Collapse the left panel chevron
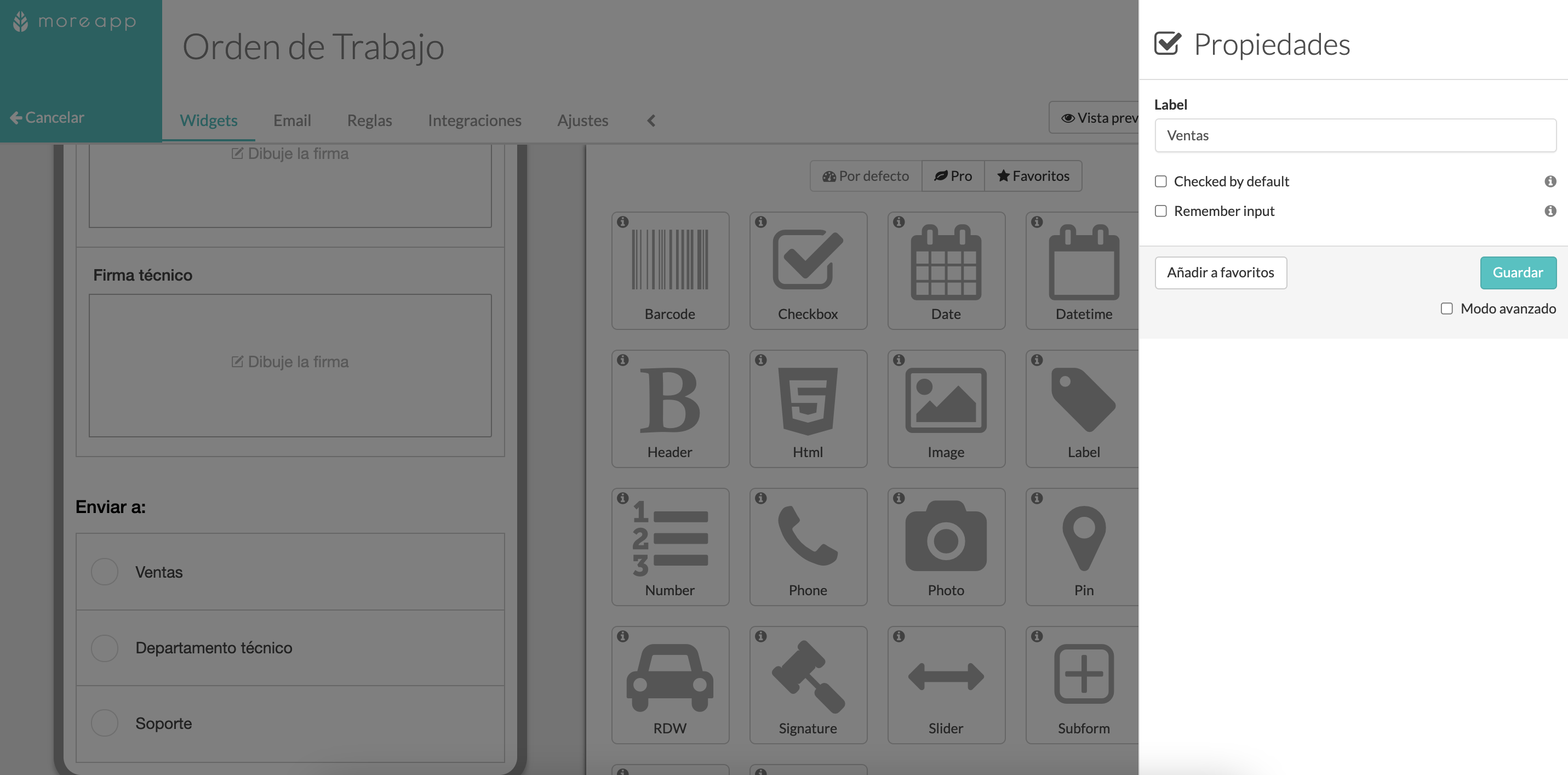Viewport: 1568px width, 775px height. (650, 120)
